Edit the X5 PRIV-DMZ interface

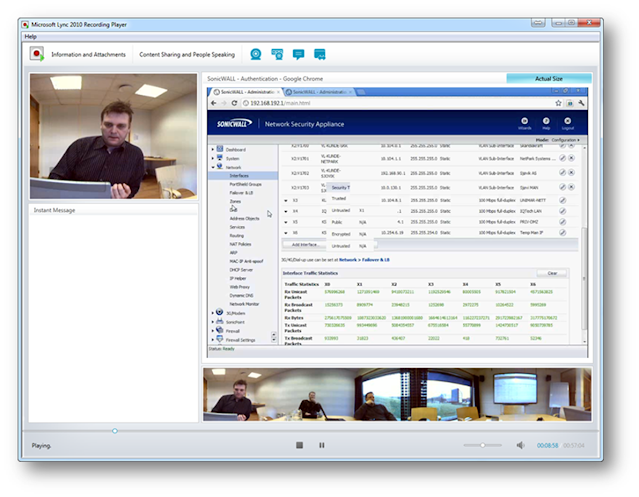562,222
